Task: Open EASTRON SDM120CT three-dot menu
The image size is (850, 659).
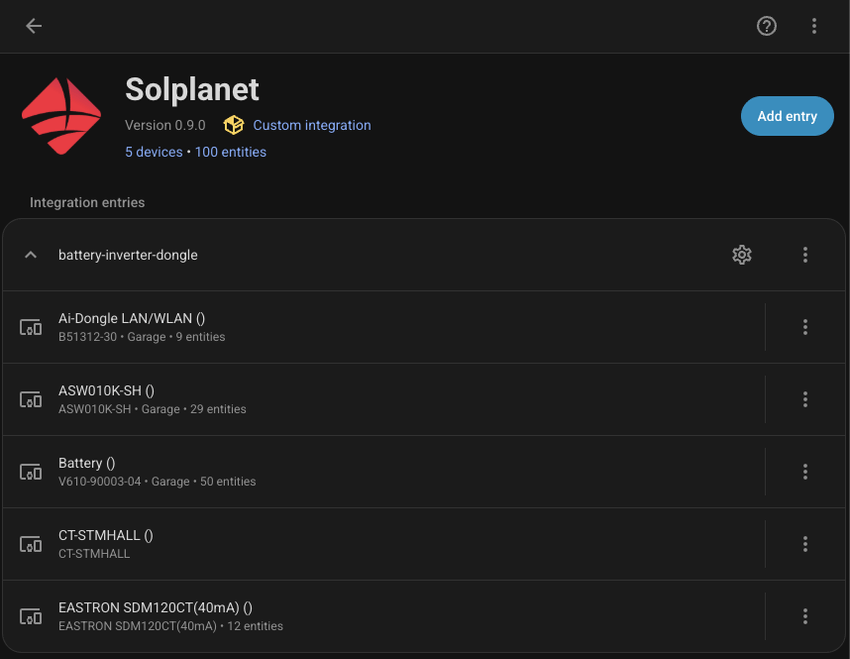Action: 805,616
